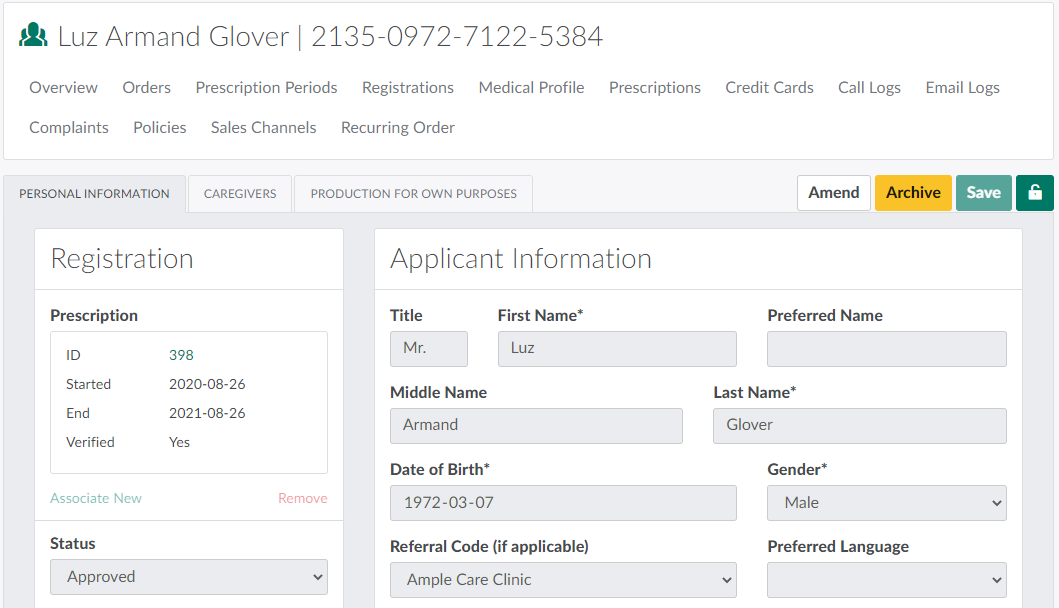
Task: Click the Associate New link
Action: (96, 498)
